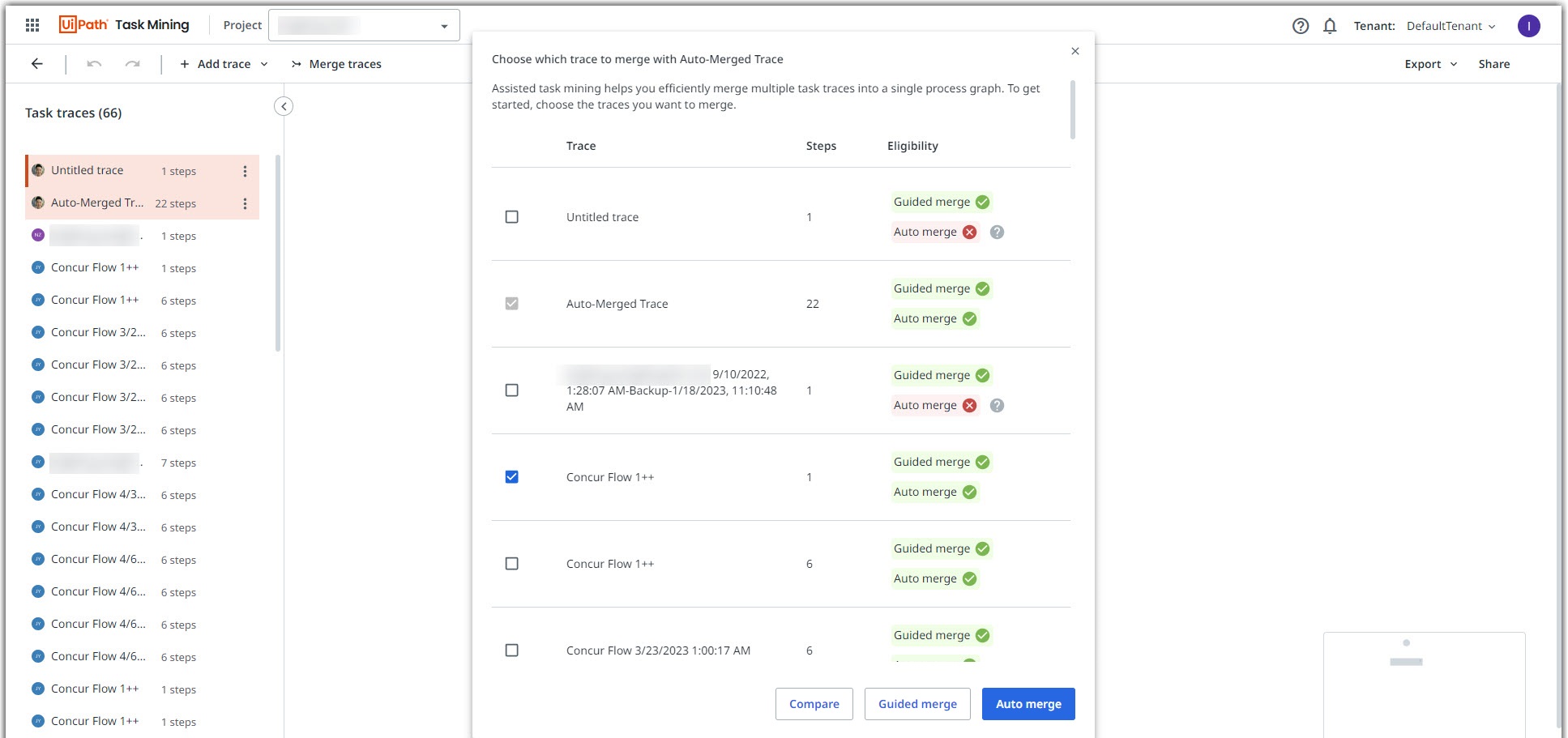Uncheck the Concur Flow 1++ 1-step checkbox
The image size is (1568, 738).
[512, 477]
